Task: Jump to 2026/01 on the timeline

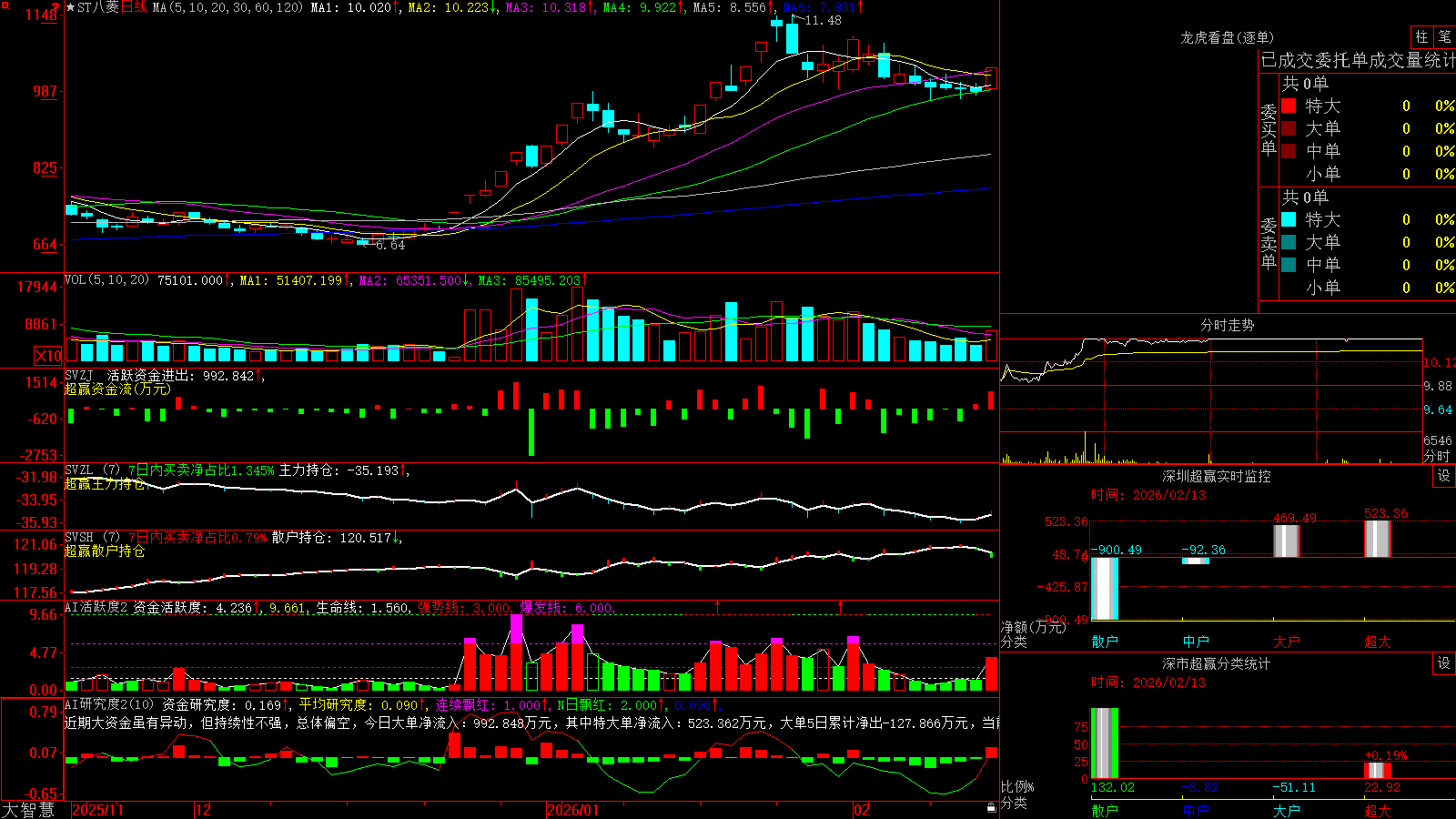Action: click(x=572, y=810)
